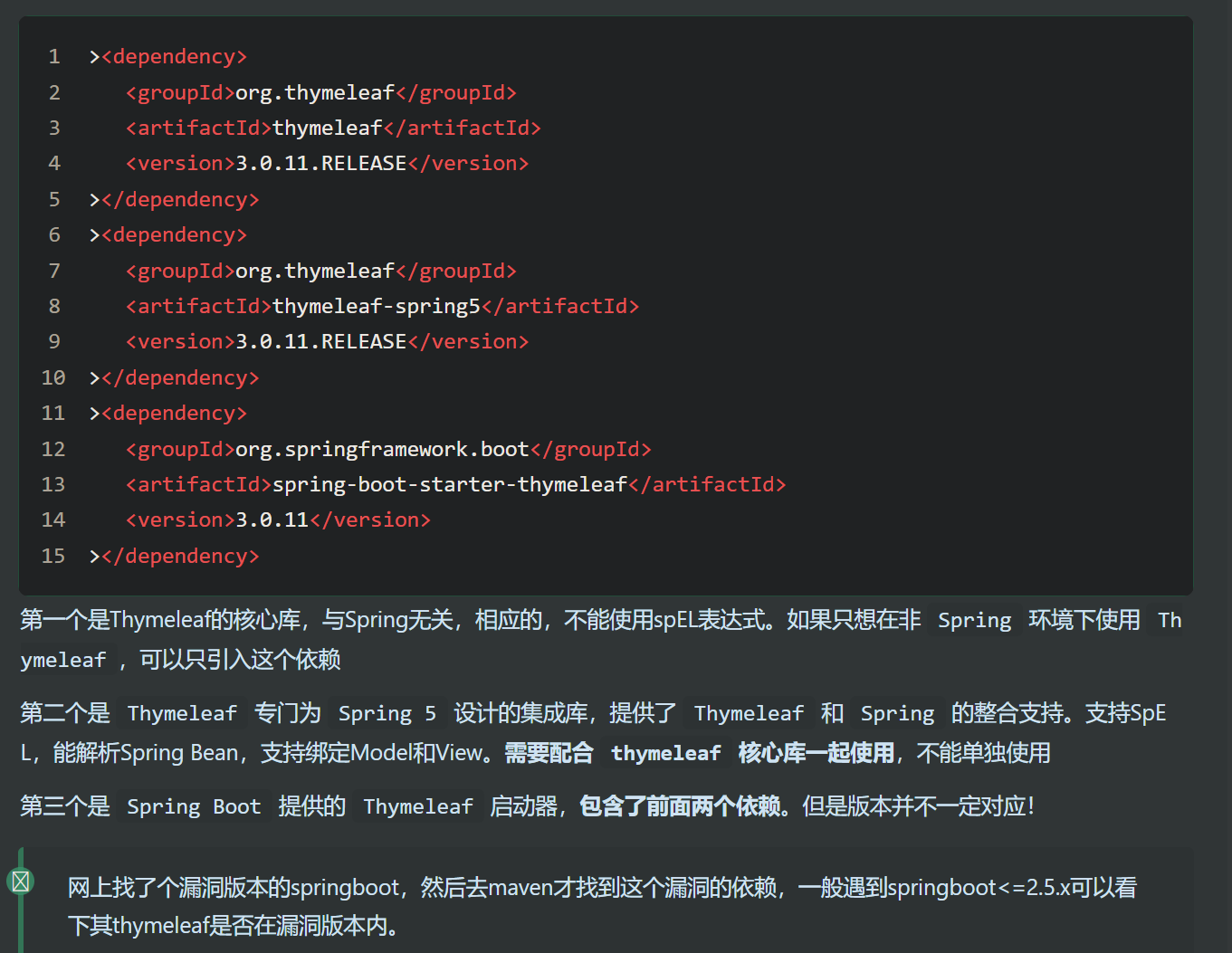Click the first opening dependency tag
1232x953 pixels.
(x=174, y=57)
